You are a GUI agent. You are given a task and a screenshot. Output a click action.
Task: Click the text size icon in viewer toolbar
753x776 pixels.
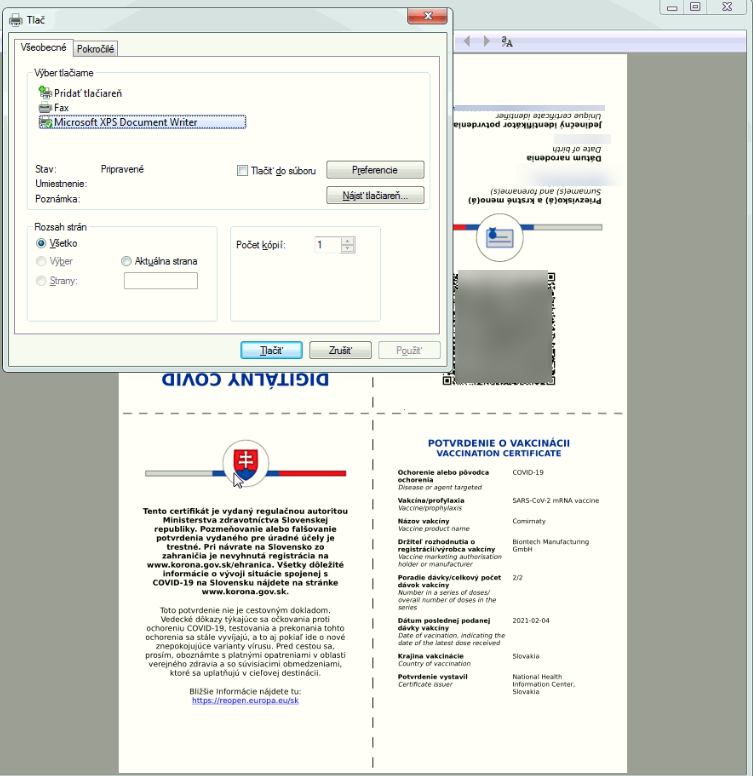pos(507,42)
